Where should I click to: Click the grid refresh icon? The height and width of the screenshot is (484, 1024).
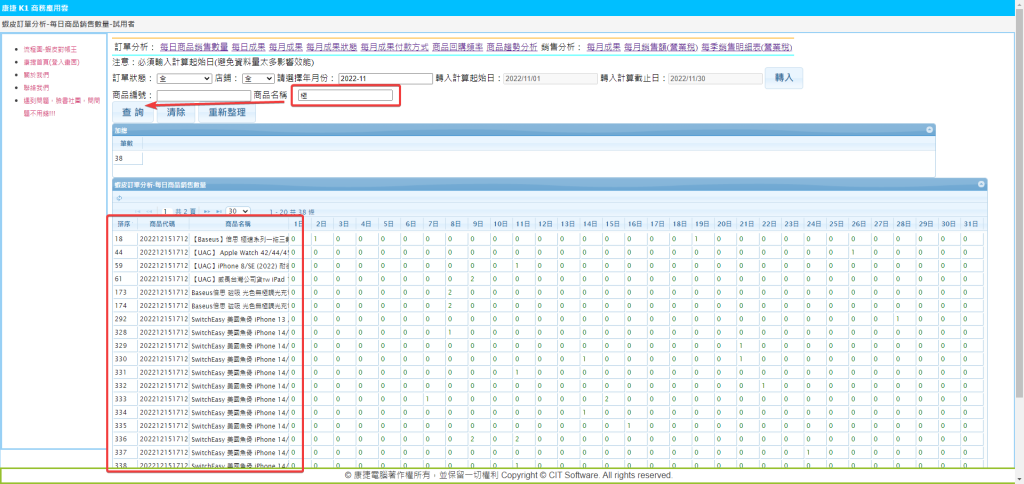click(x=119, y=198)
